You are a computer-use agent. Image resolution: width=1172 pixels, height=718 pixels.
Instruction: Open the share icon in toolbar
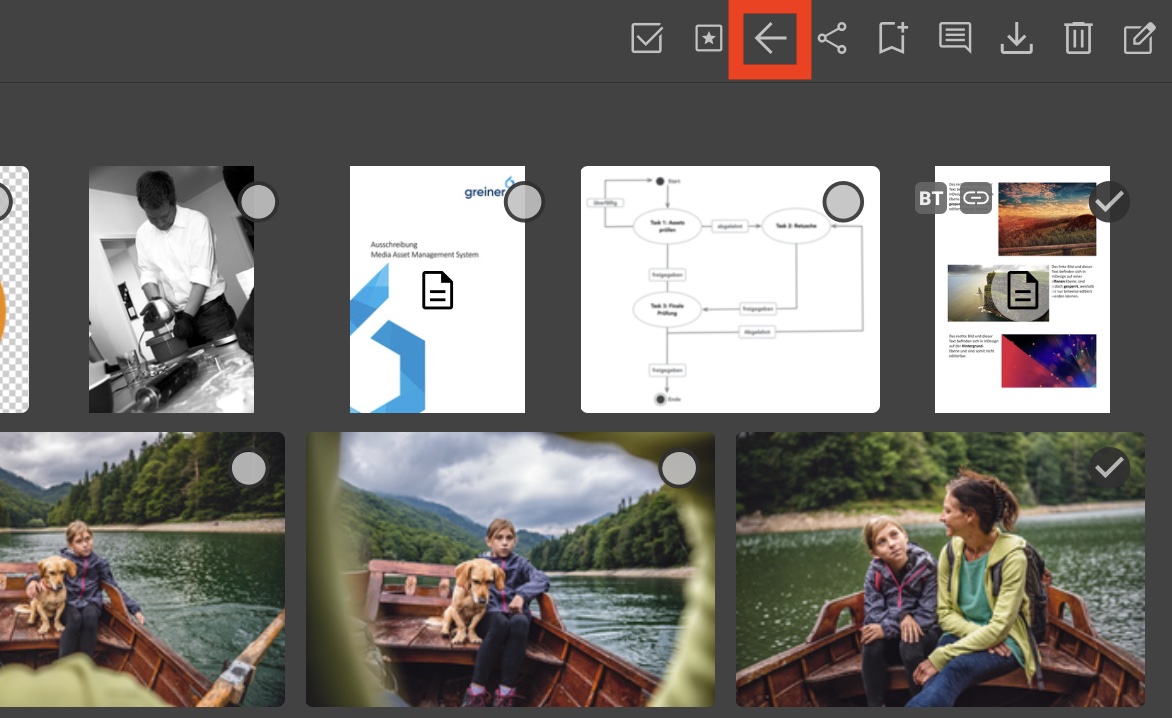coord(832,39)
